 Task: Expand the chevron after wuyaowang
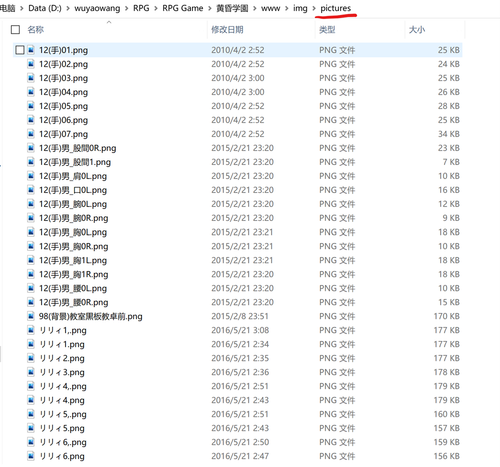(127, 8)
